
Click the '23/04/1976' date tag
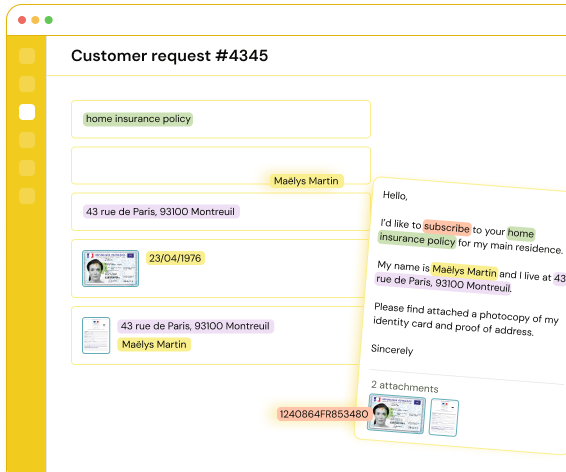[x=175, y=258]
